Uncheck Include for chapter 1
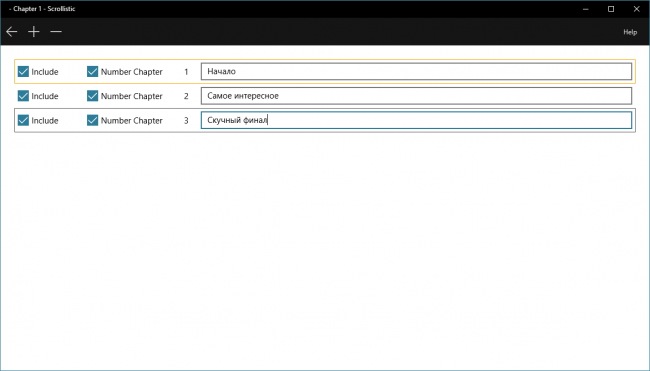The height and width of the screenshot is (371, 650). [x=23, y=71]
